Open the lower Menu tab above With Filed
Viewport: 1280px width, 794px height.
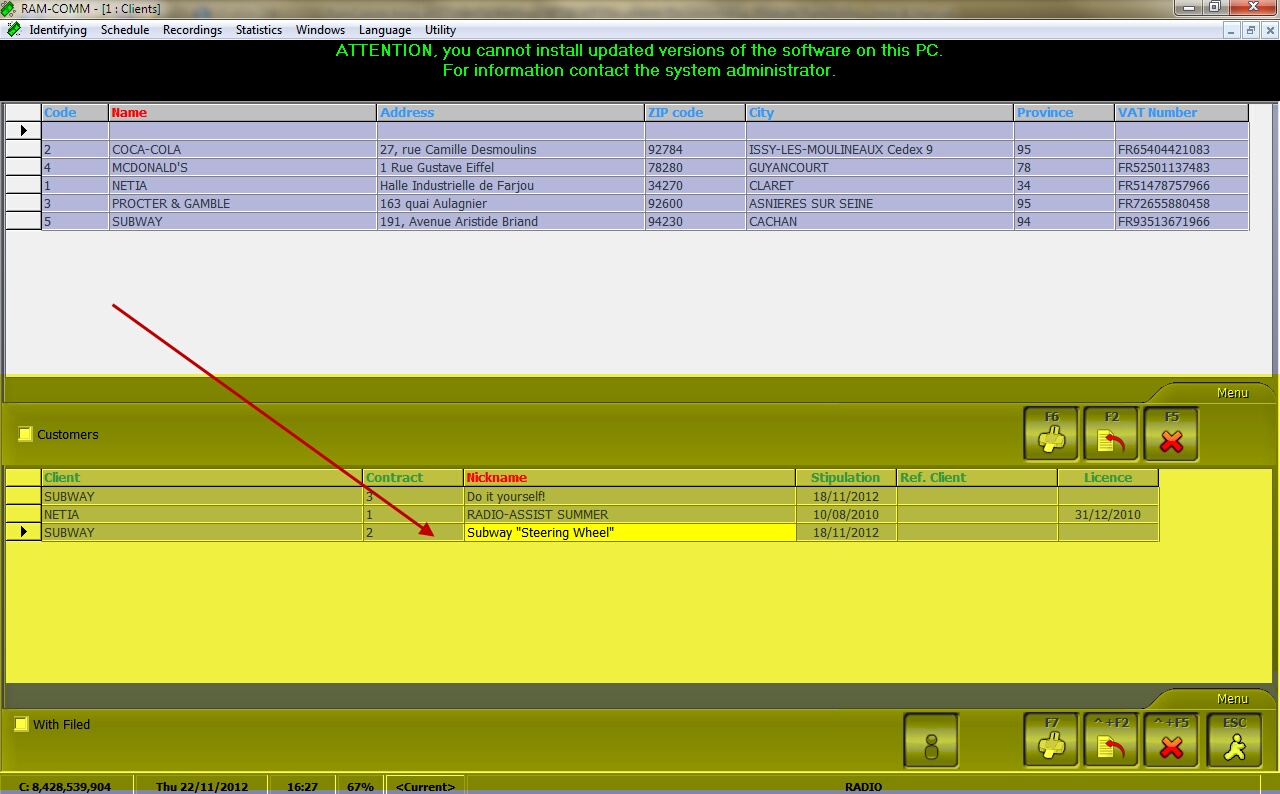pos(1232,699)
